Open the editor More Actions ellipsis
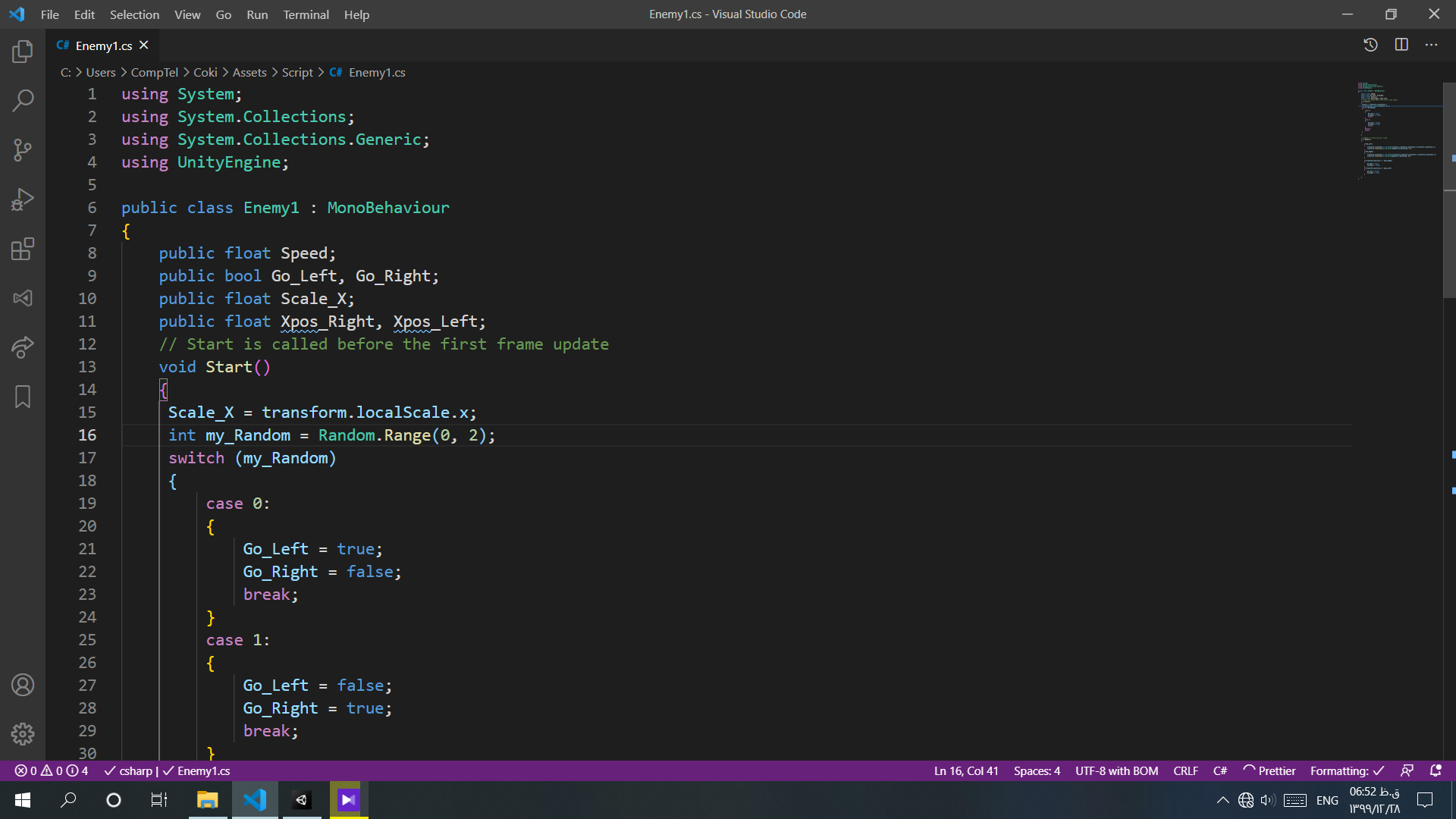Screen dimensions: 1456x819 click(1431, 45)
